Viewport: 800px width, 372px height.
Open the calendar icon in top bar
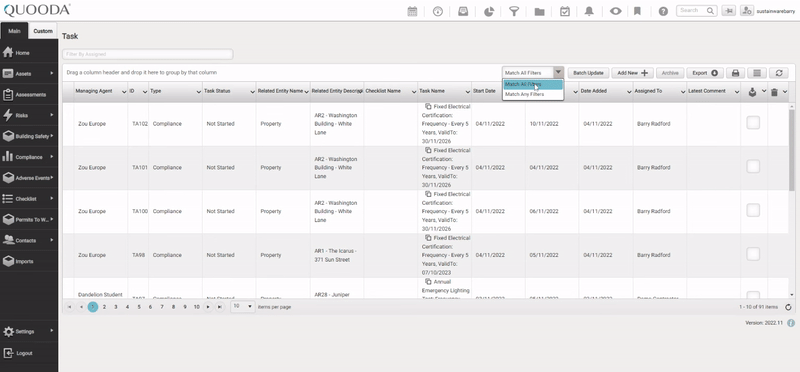(x=412, y=11)
